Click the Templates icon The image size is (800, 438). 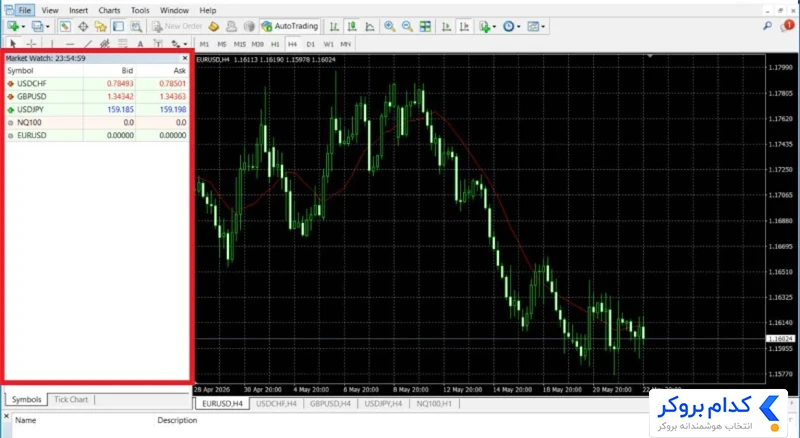point(533,27)
